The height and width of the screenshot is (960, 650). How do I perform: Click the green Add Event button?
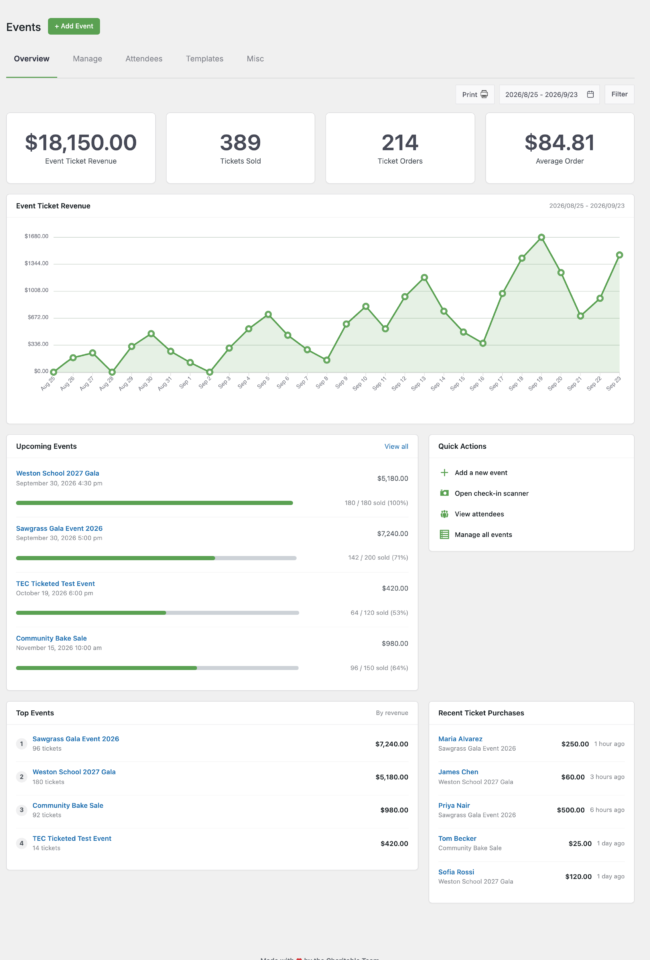[x=74, y=26]
